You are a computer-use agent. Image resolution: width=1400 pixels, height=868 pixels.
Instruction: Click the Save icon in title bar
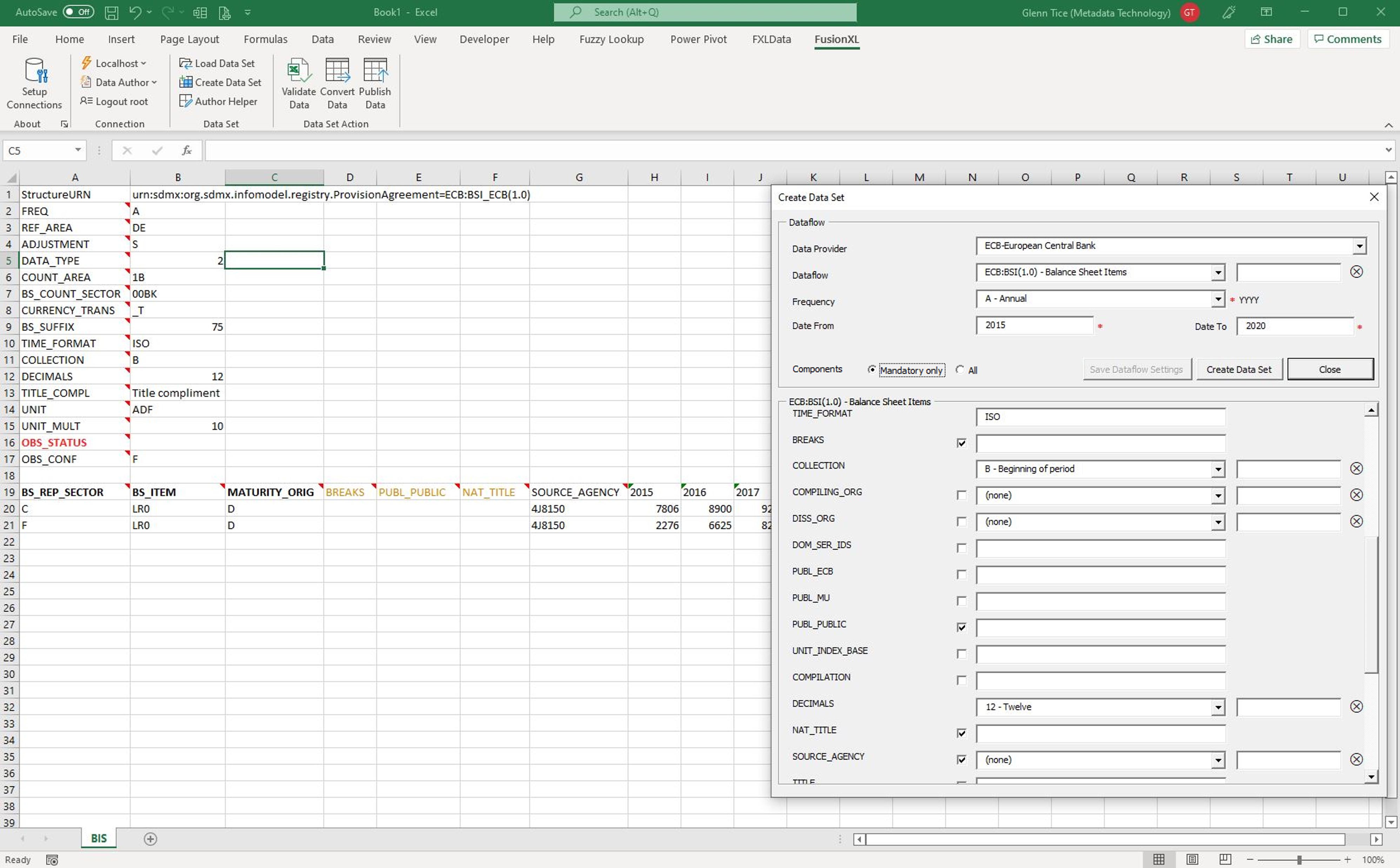pos(111,12)
